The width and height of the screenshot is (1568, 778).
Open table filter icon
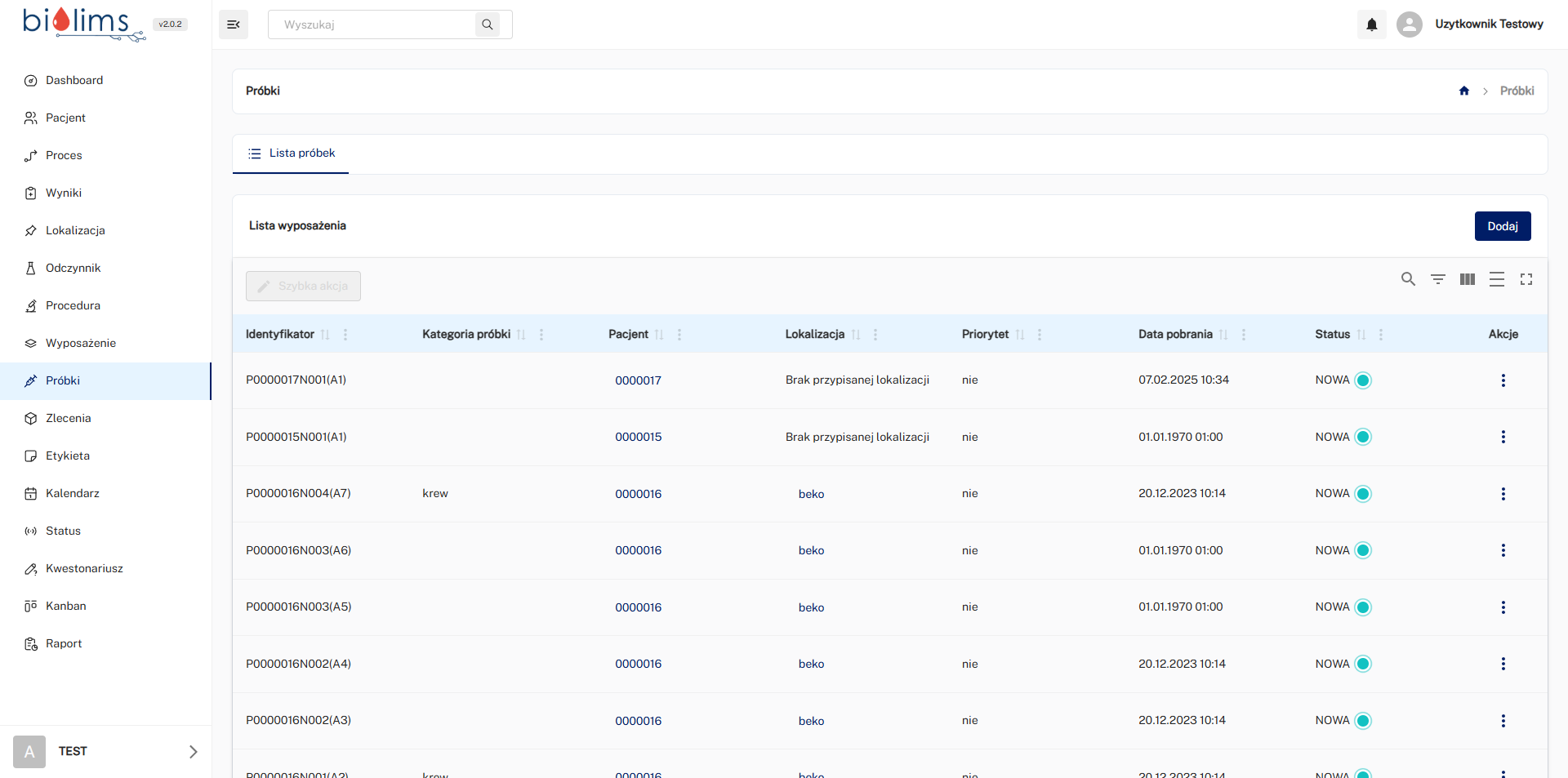pyautogui.click(x=1438, y=279)
